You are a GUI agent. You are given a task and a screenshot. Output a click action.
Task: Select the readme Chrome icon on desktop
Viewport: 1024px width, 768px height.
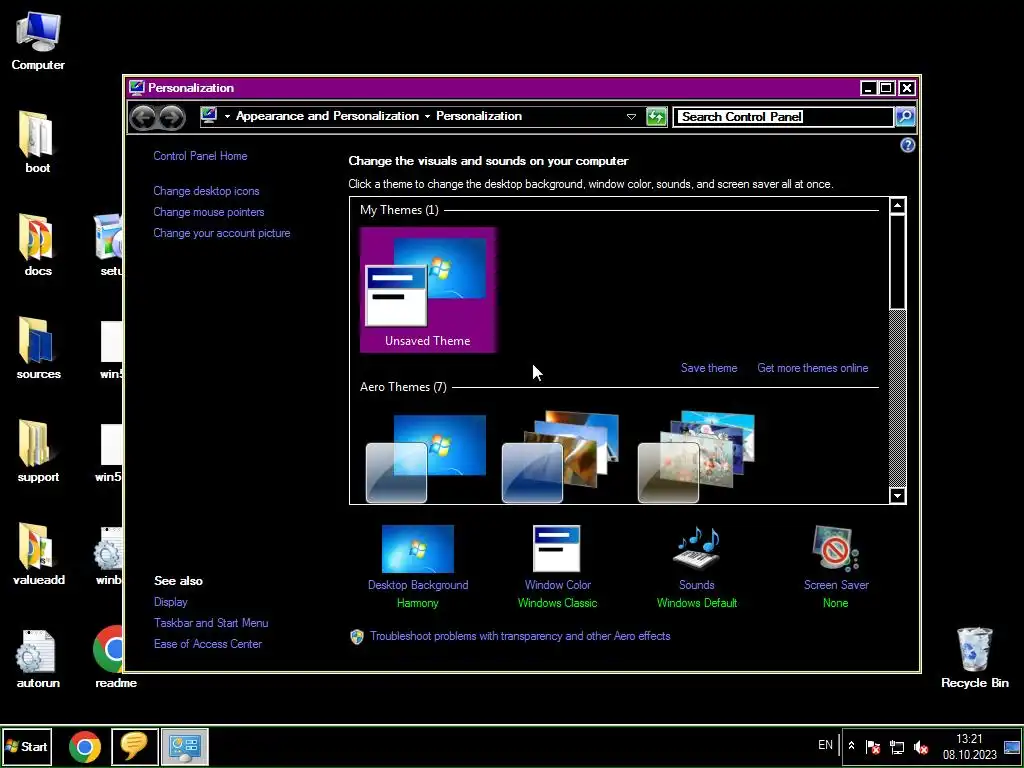(x=115, y=658)
